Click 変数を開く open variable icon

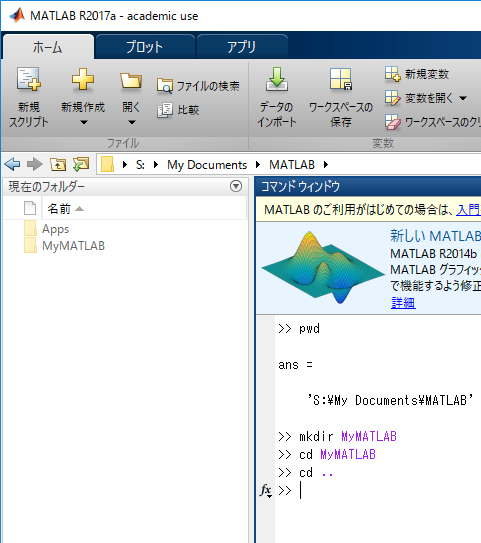tap(392, 98)
